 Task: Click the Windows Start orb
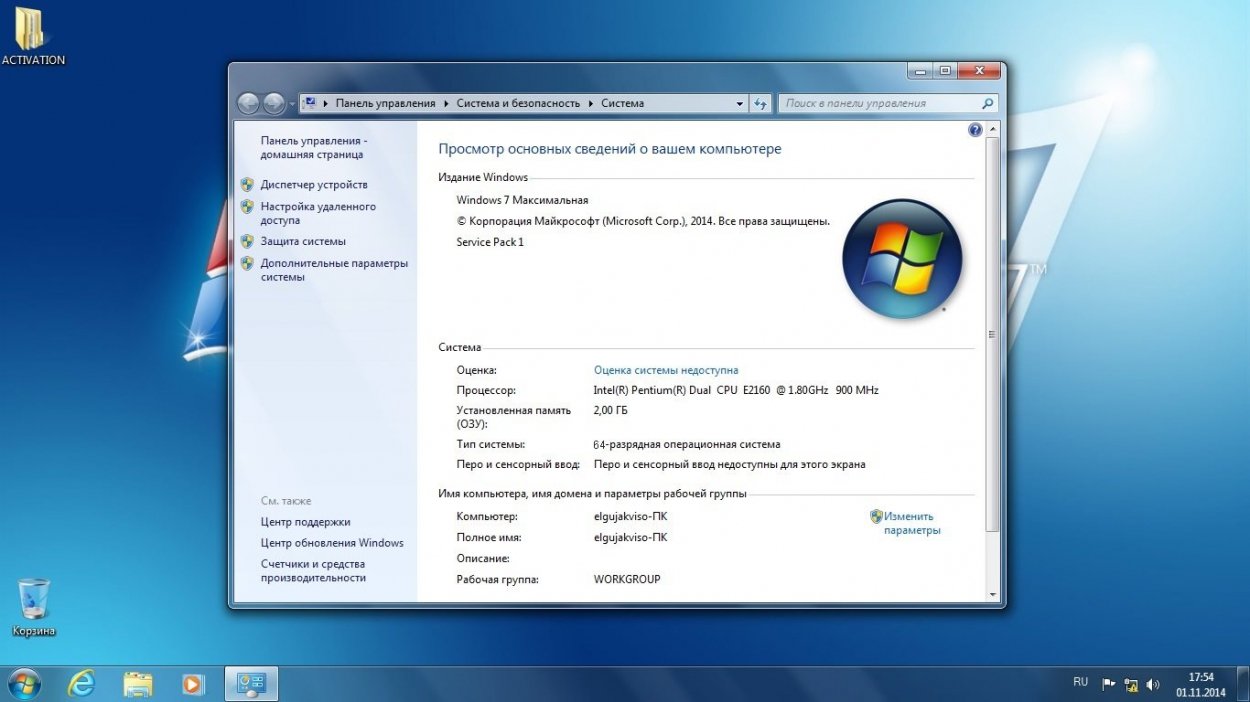tap(24, 684)
